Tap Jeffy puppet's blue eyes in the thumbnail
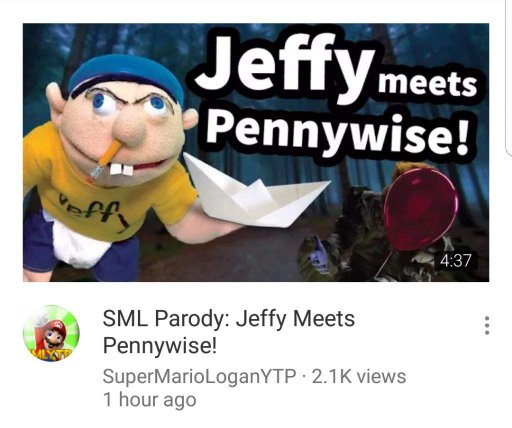This screenshot has height=428, width=512. [x=129, y=104]
